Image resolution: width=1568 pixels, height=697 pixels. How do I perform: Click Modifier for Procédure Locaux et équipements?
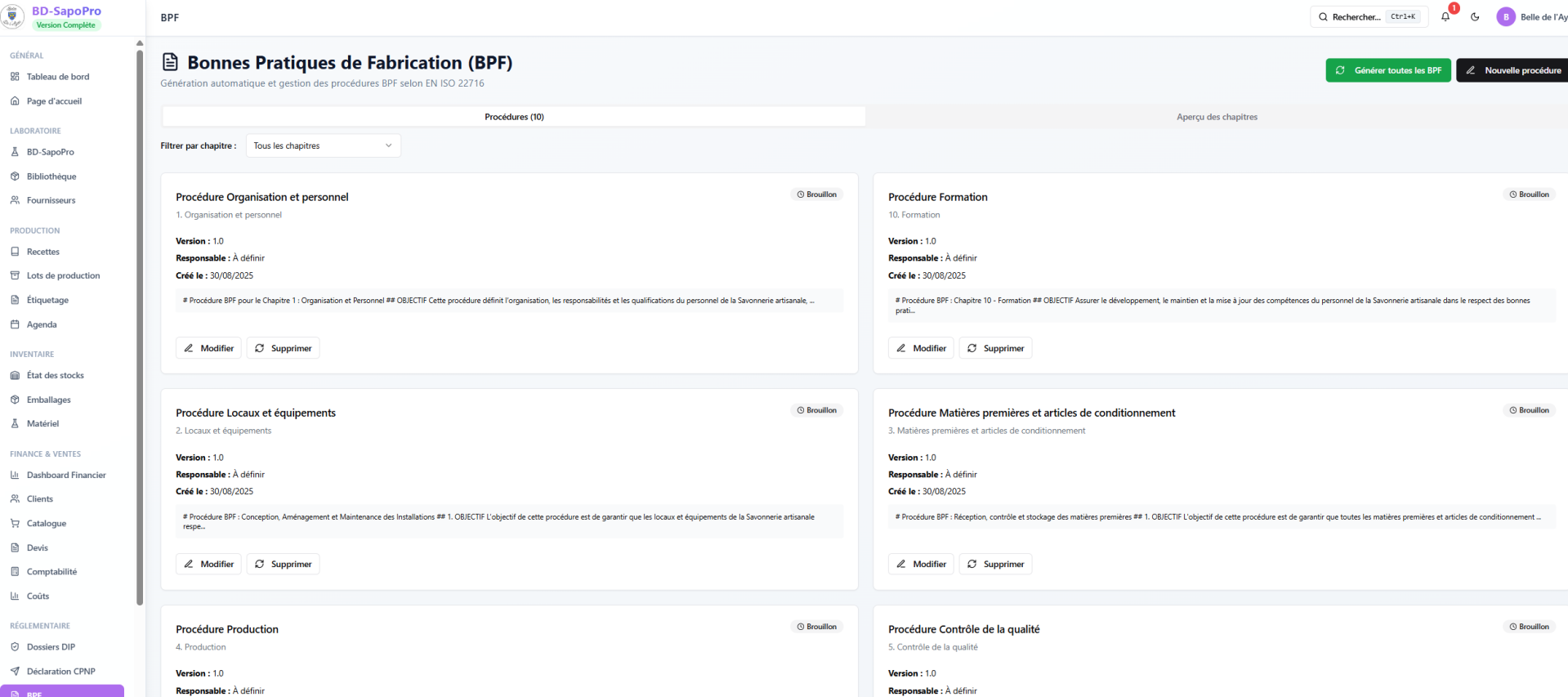point(208,564)
